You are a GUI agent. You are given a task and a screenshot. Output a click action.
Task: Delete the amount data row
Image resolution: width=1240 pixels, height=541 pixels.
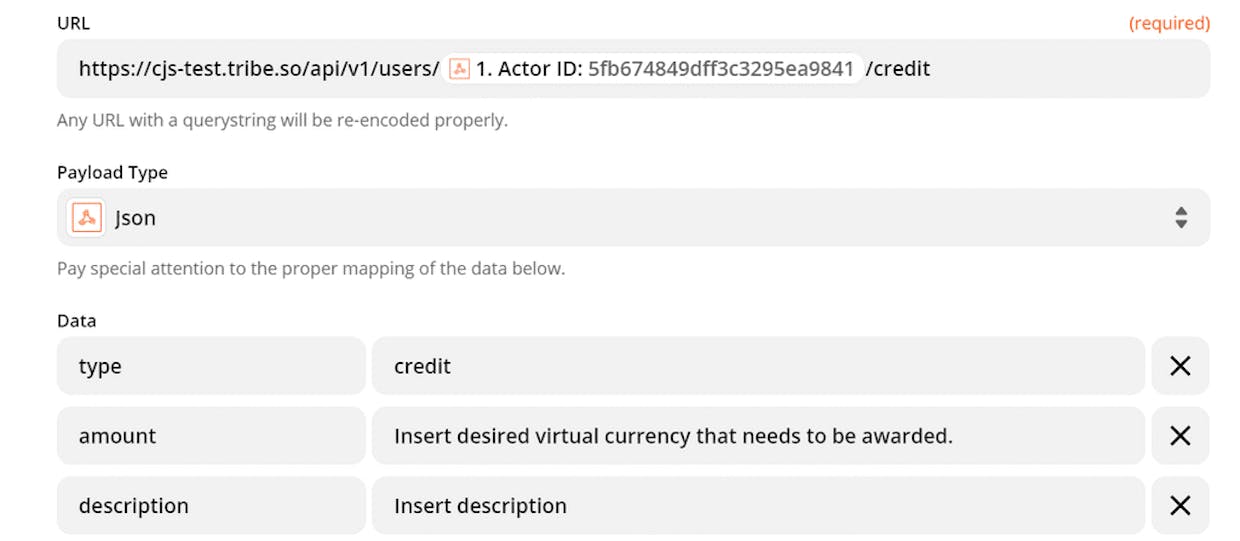click(1180, 436)
